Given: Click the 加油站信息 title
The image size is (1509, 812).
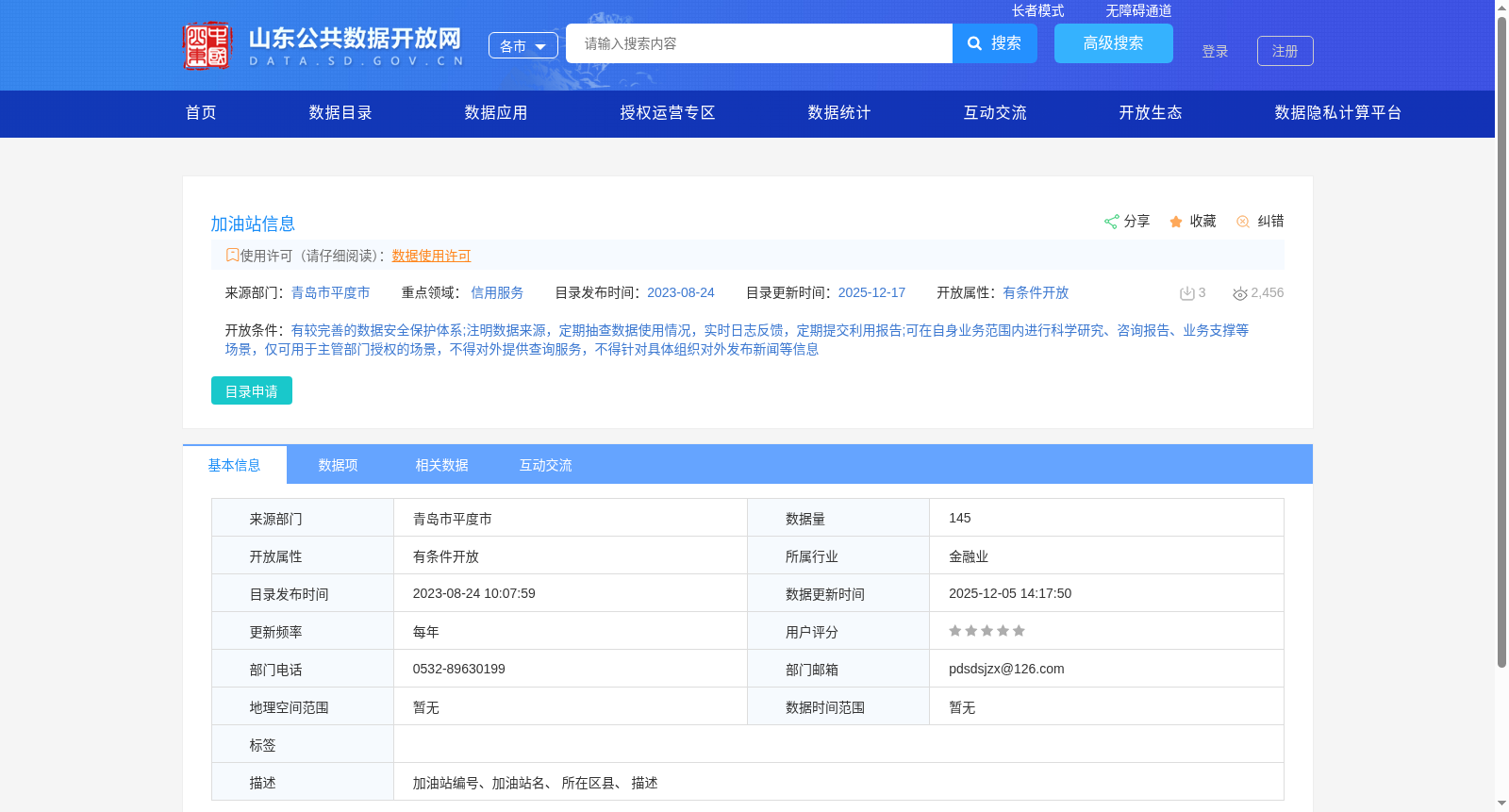Looking at the screenshot, I should coord(253,224).
